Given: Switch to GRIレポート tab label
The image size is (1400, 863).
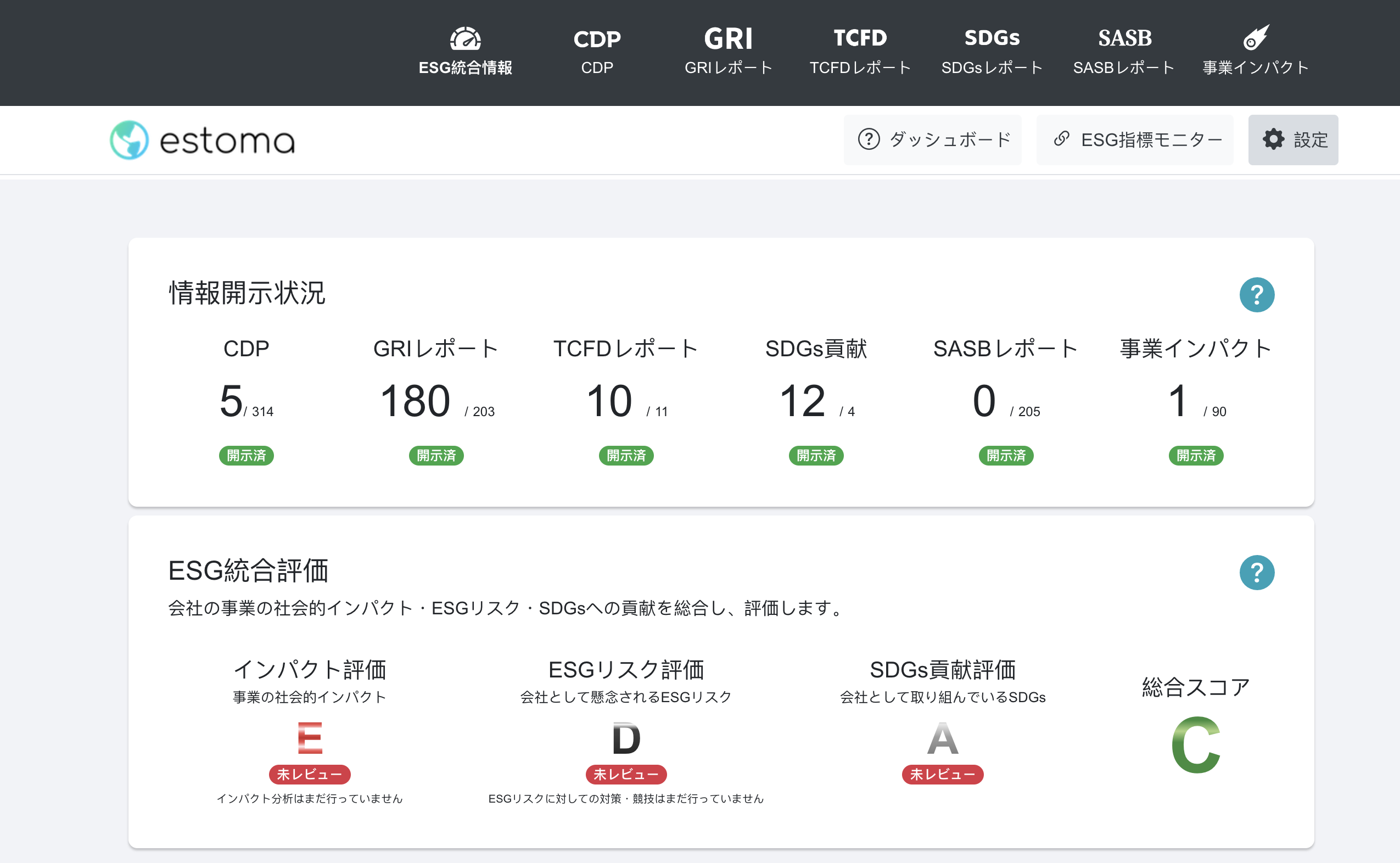Looking at the screenshot, I should pos(728,68).
